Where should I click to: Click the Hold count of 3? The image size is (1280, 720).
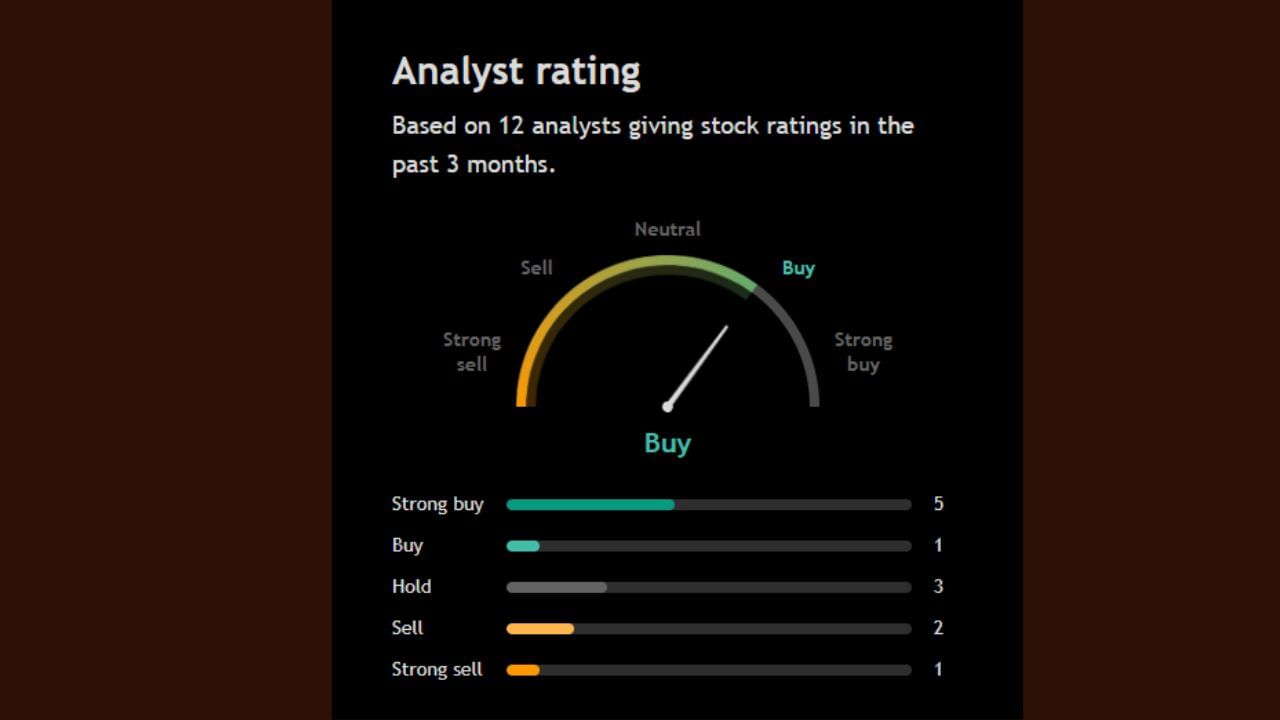coord(938,587)
